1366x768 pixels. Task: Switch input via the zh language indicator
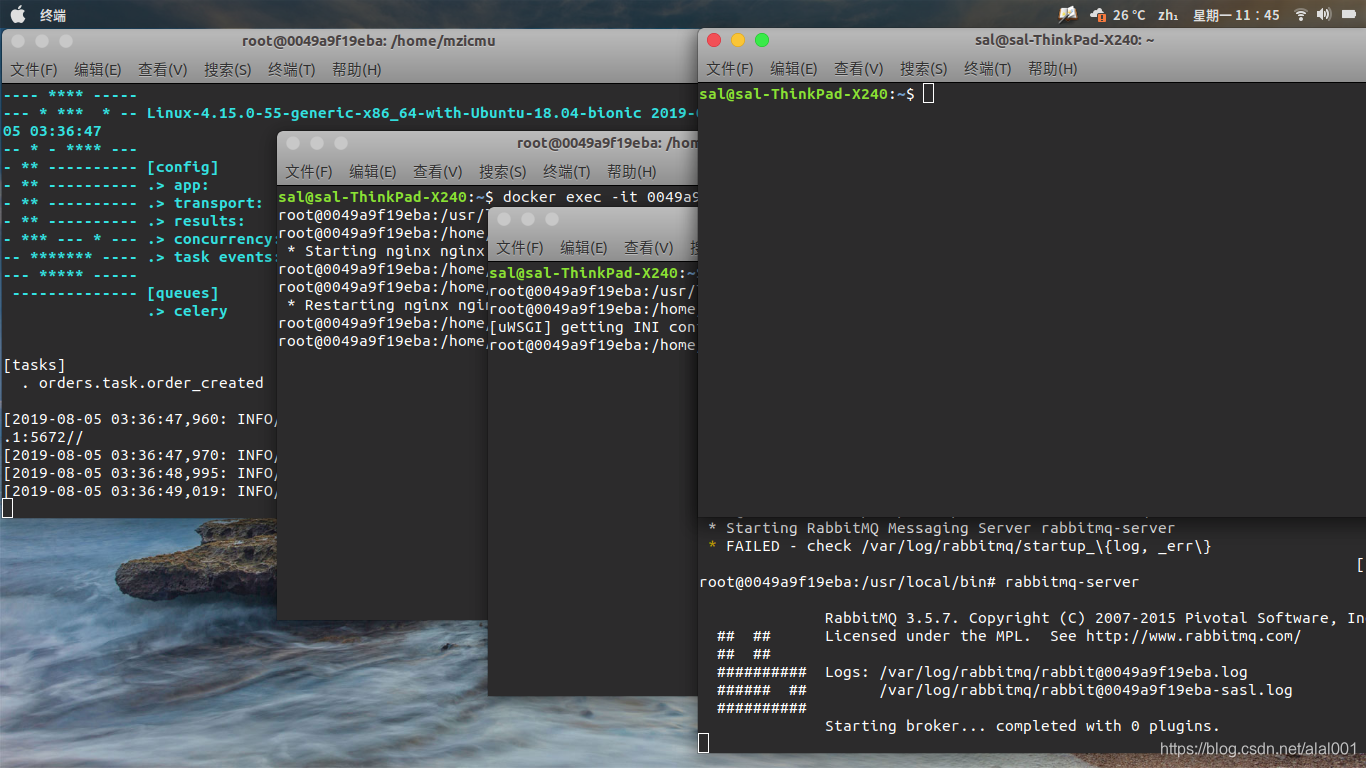[x=1167, y=15]
